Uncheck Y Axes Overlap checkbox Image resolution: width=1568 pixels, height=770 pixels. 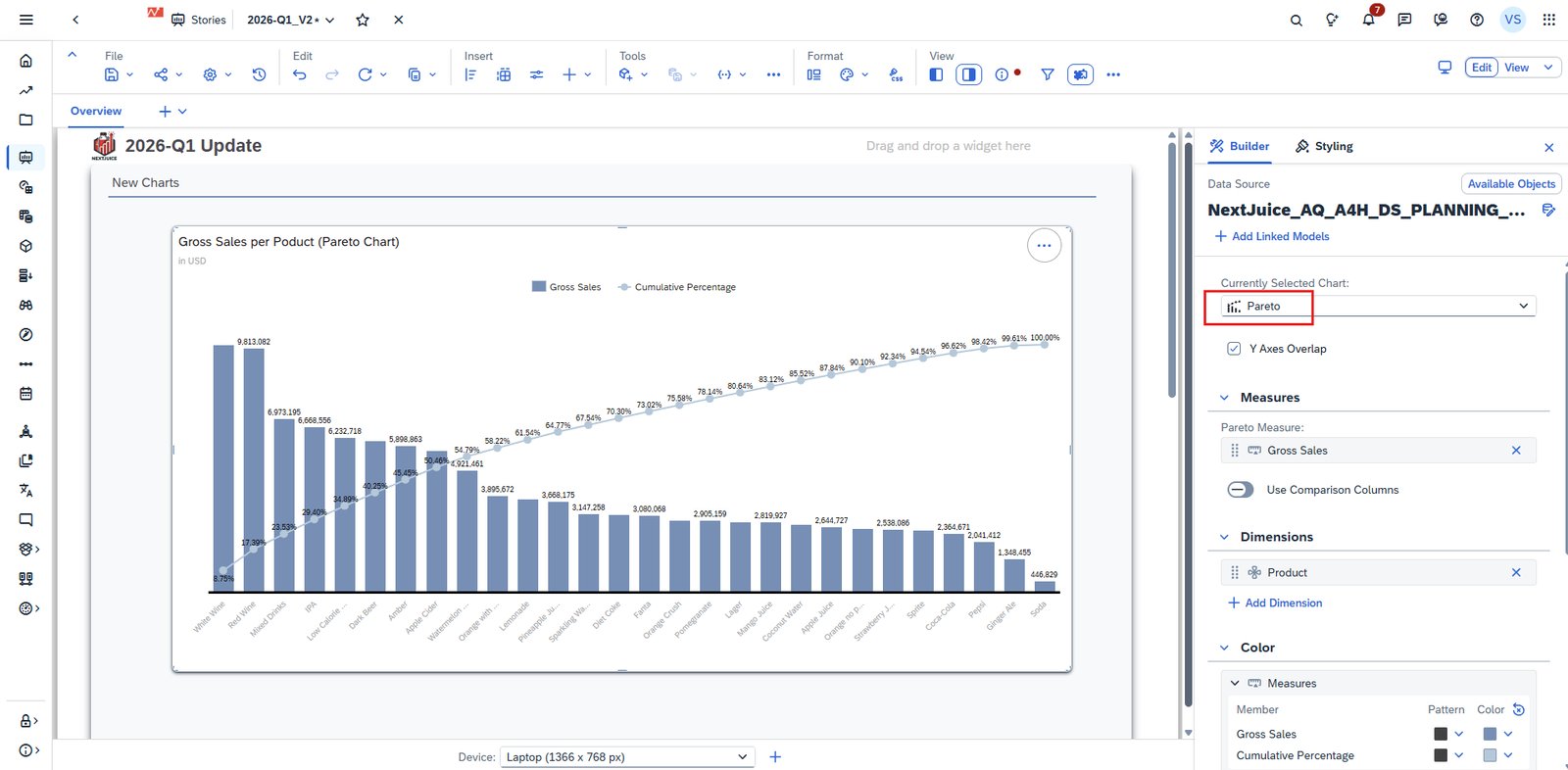[x=1234, y=349]
